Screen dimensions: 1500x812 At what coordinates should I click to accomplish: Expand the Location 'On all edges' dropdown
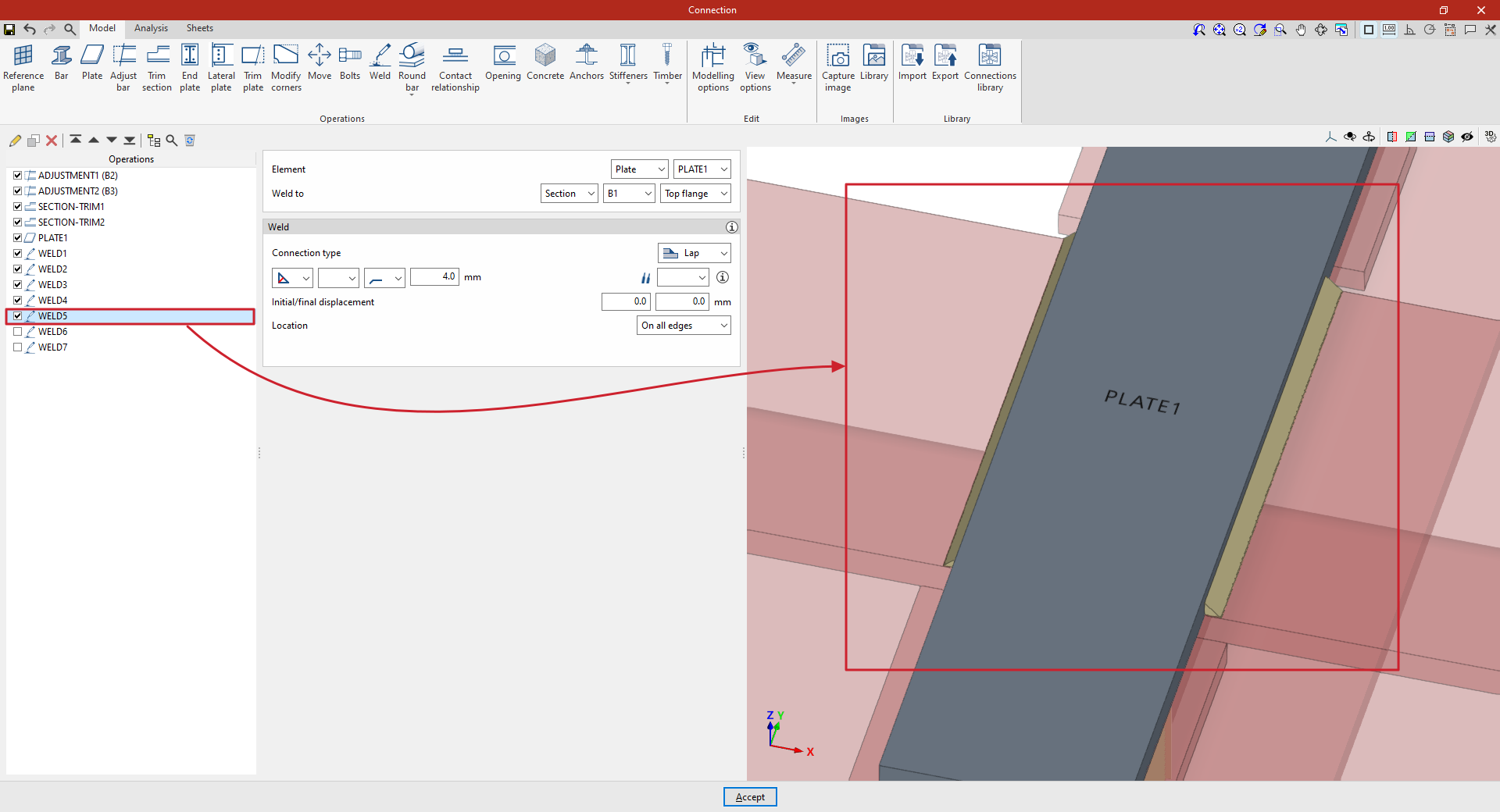tap(684, 326)
